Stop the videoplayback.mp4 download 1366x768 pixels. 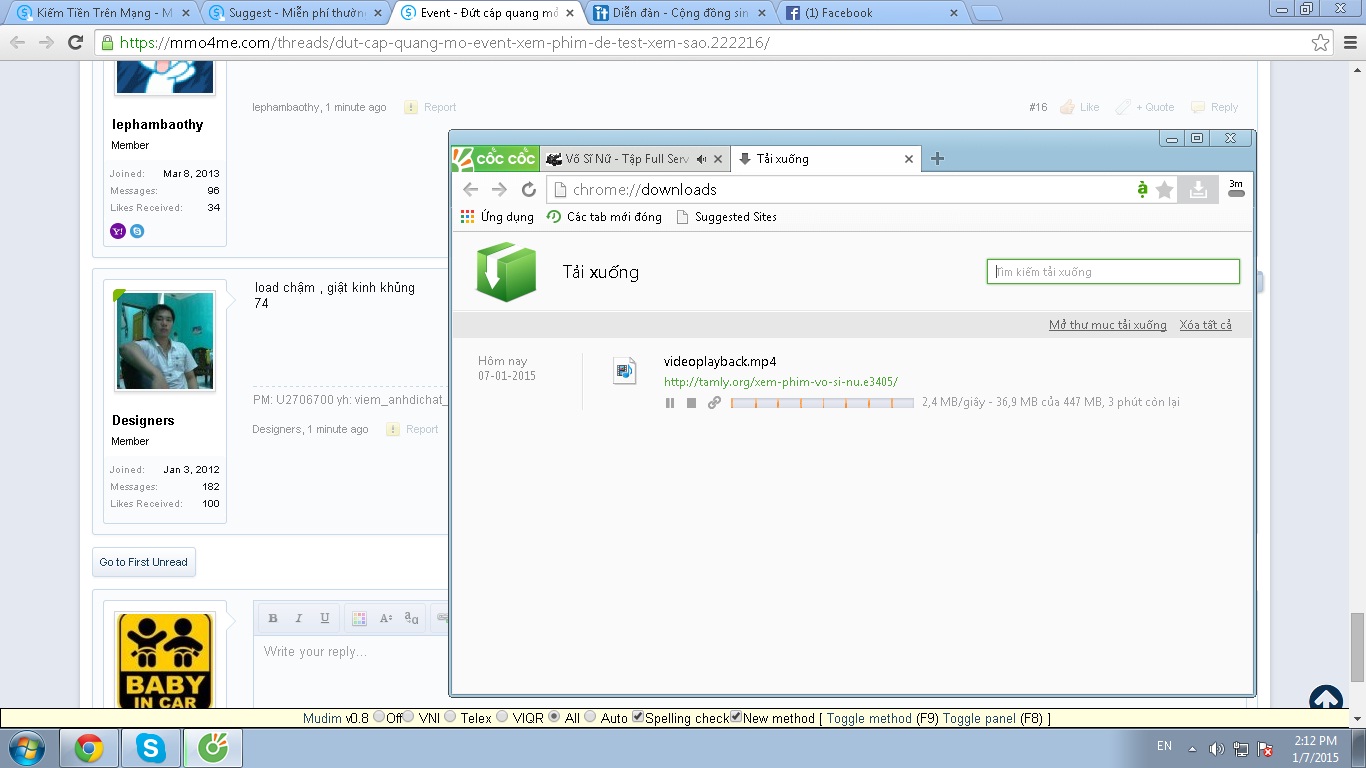[x=691, y=403]
